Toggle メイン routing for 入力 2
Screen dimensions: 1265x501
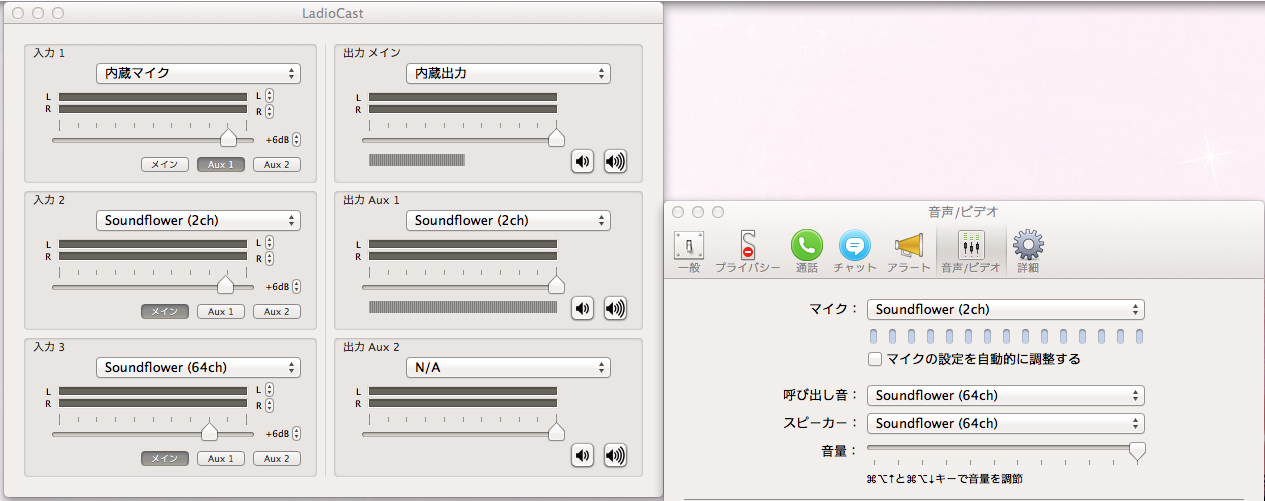click(x=164, y=311)
